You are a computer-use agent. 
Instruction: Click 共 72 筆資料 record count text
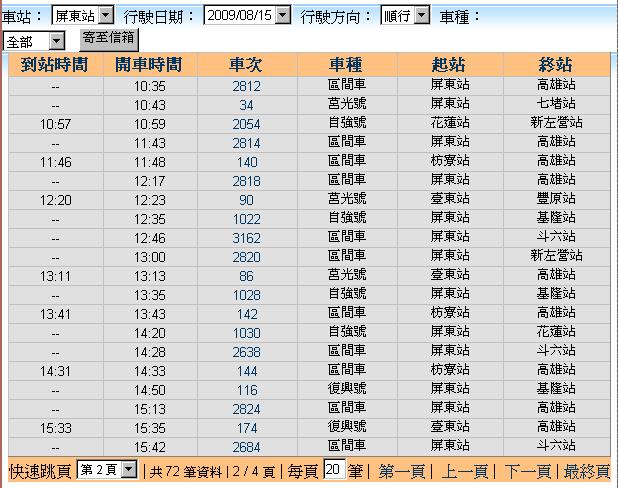[186, 471]
